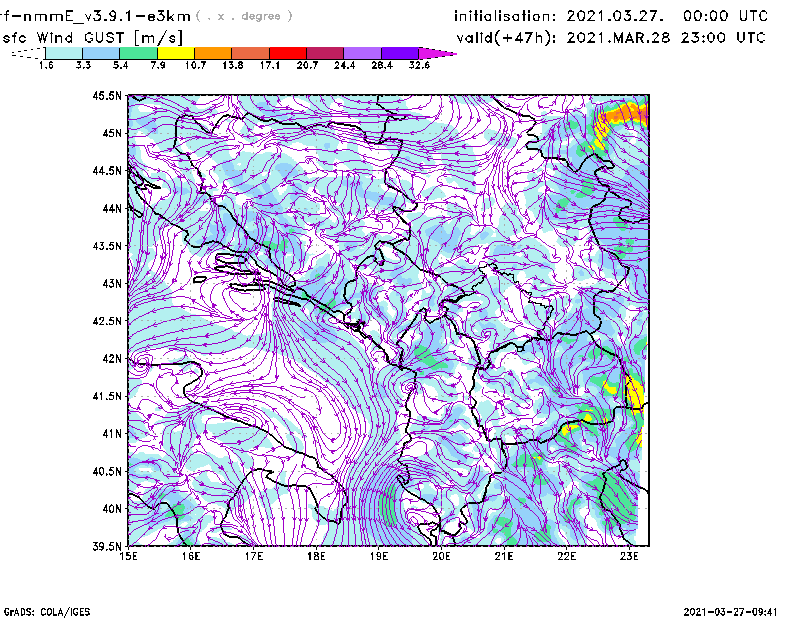
Task: Click the '42.5N' latitude label
Action: (x=107, y=321)
